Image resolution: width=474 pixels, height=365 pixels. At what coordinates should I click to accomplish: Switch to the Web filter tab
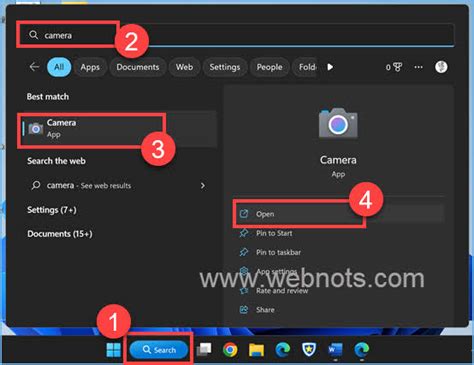[x=184, y=67]
